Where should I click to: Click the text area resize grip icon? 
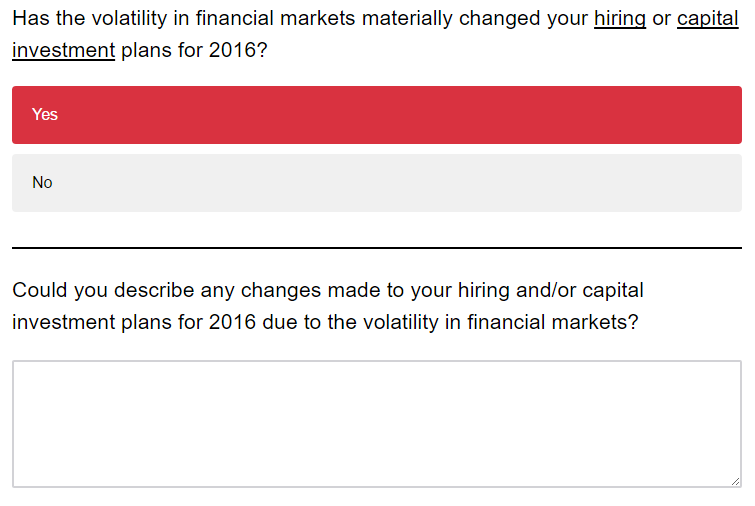click(x=735, y=481)
